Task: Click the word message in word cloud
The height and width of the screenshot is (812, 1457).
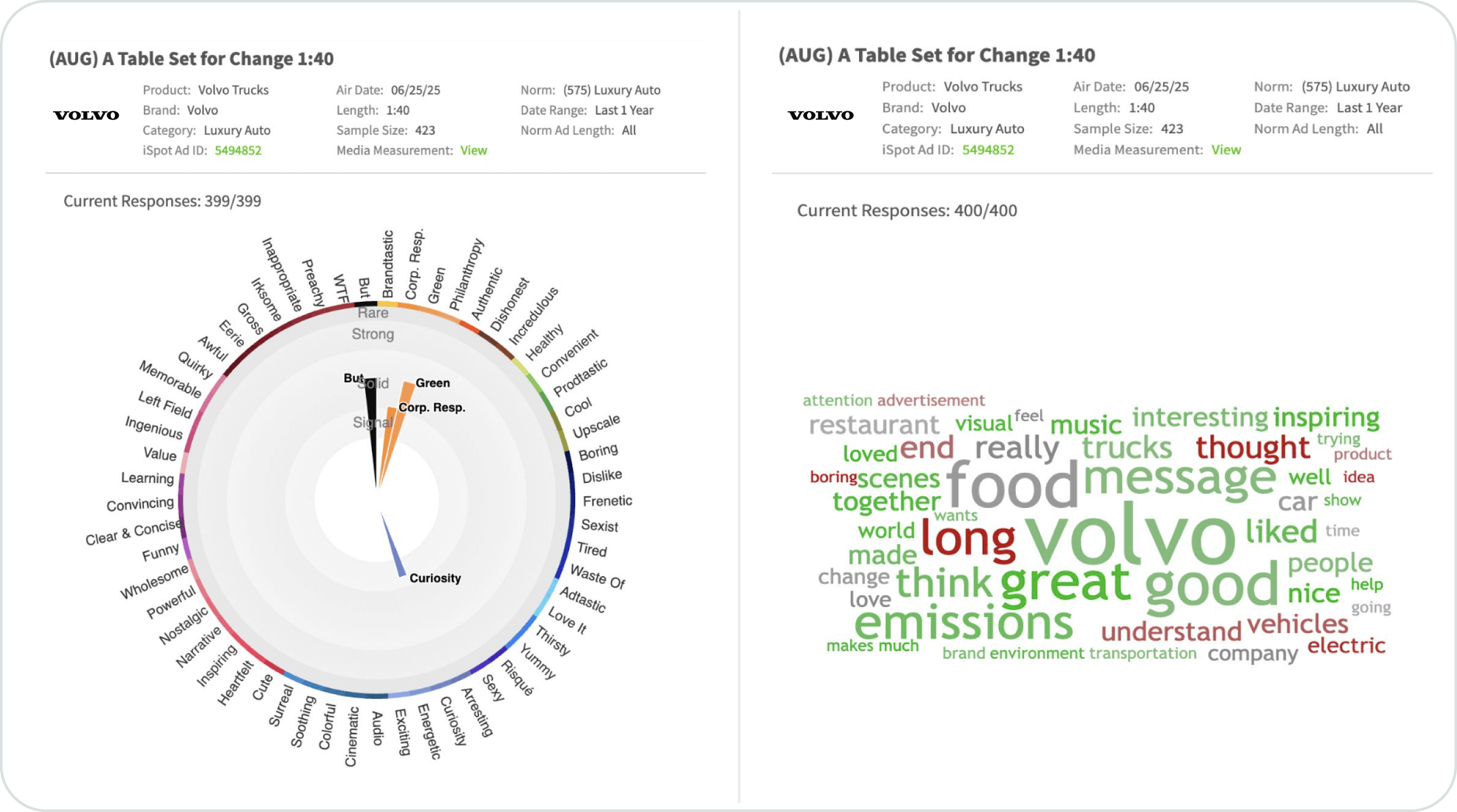Action: tap(1180, 479)
